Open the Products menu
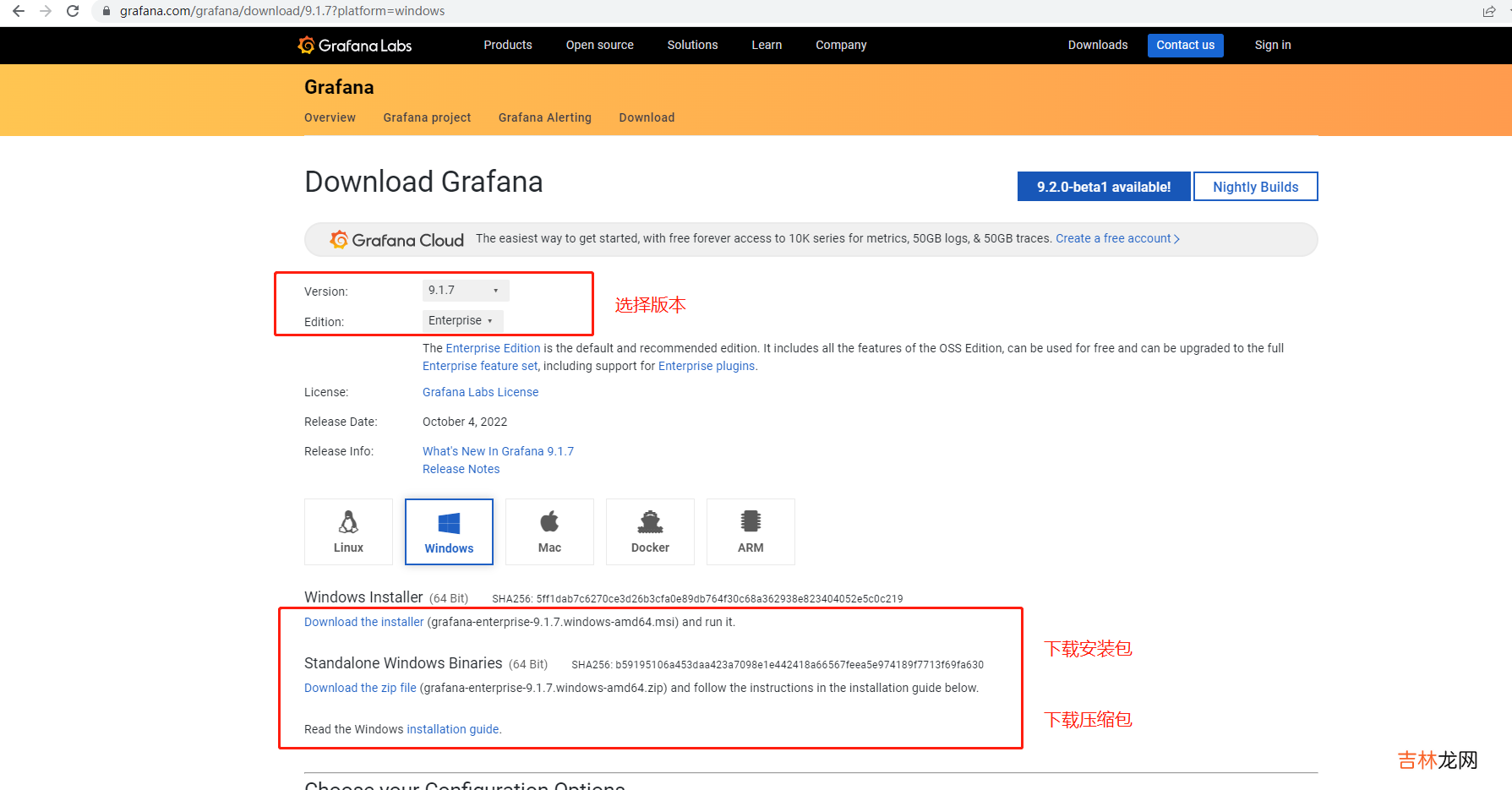 (x=508, y=45)
